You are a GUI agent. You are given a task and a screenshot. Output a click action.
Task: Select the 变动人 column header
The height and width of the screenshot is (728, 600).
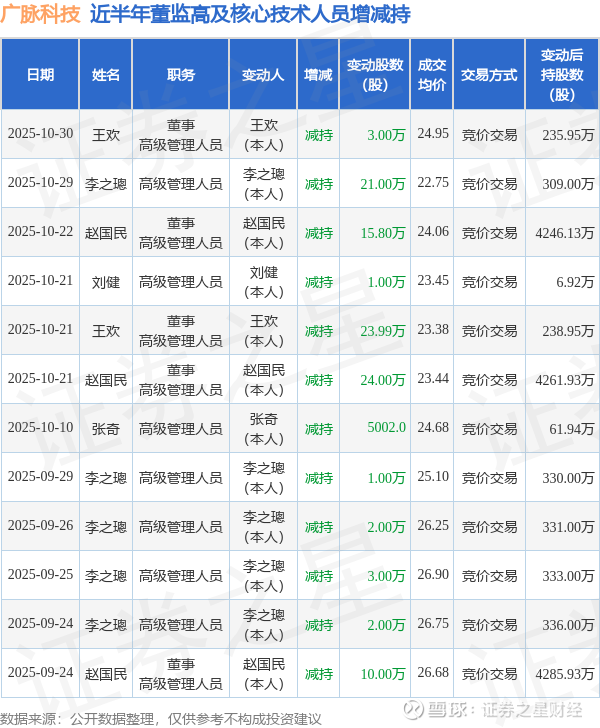[x=263, y=75]
